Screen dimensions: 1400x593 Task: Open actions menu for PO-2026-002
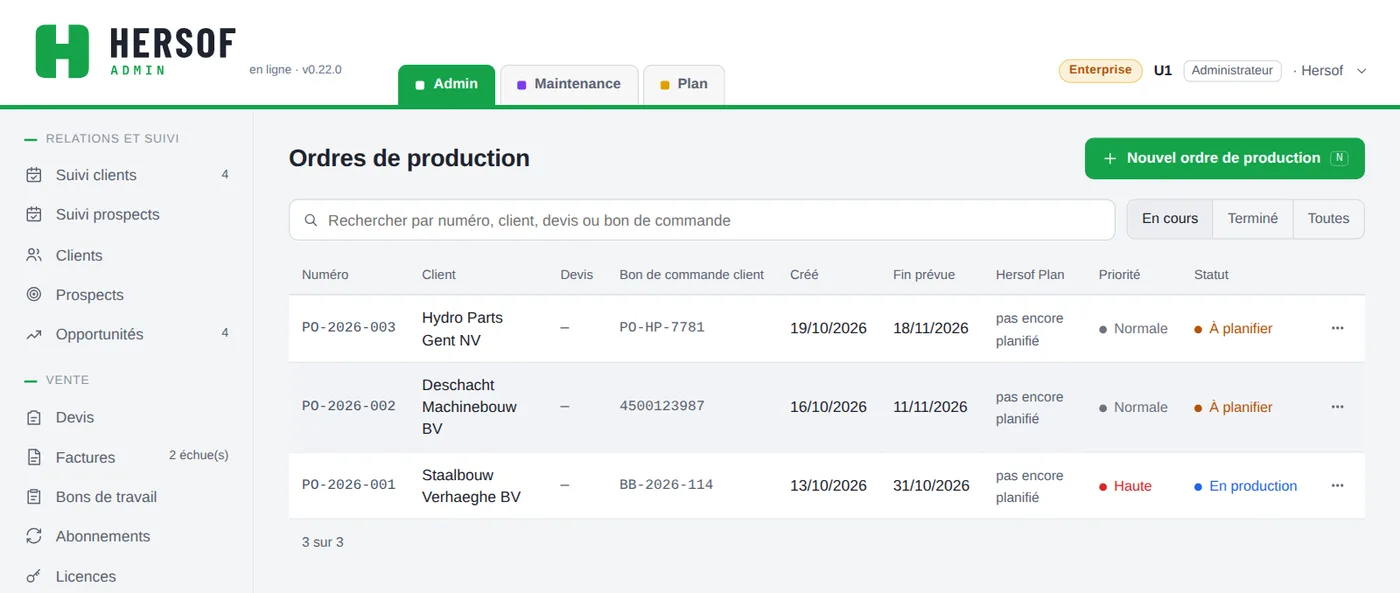coord(1337,407)
